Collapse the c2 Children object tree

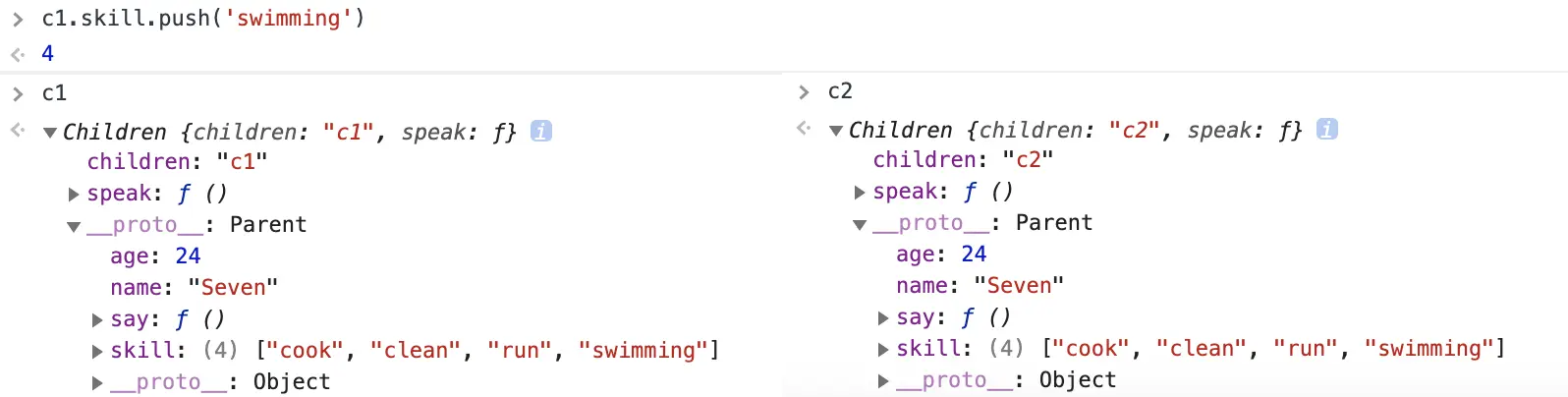click(x=836, y=131)
